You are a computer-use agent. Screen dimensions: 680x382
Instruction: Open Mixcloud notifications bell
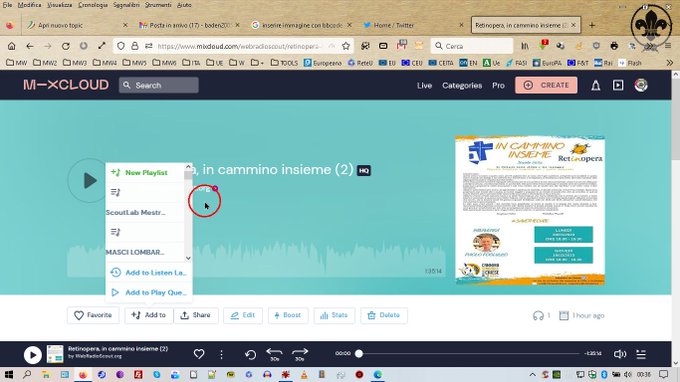[596, 85]
